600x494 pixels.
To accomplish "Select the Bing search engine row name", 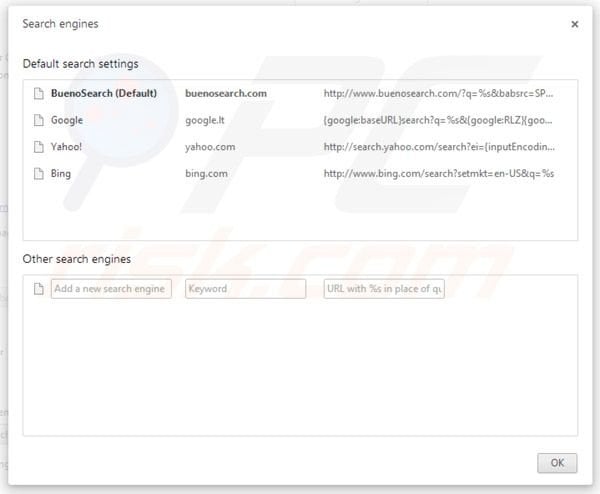I will coord(61,174).
